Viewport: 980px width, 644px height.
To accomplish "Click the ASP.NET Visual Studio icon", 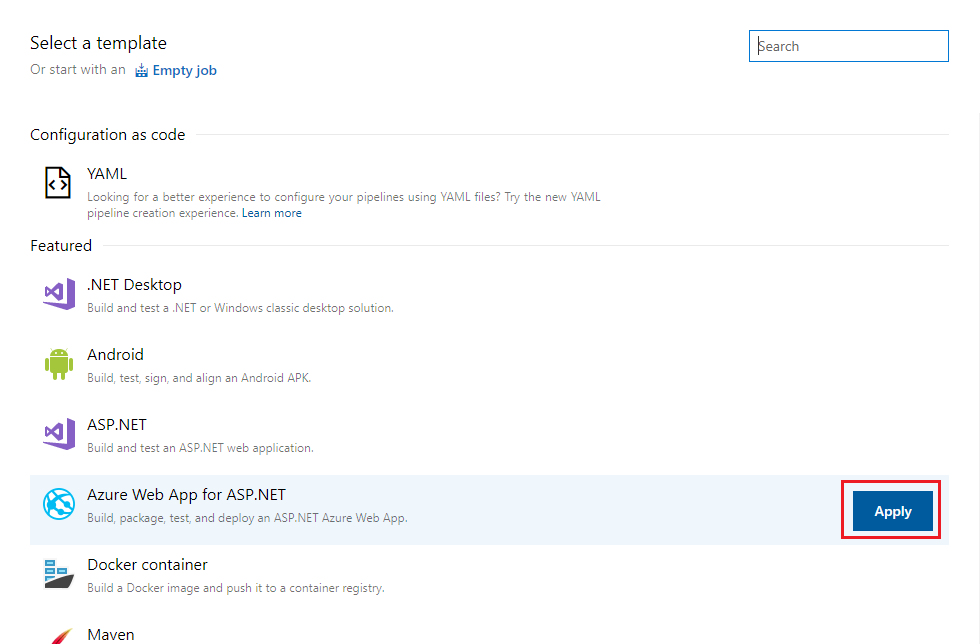I will [59, 434].
